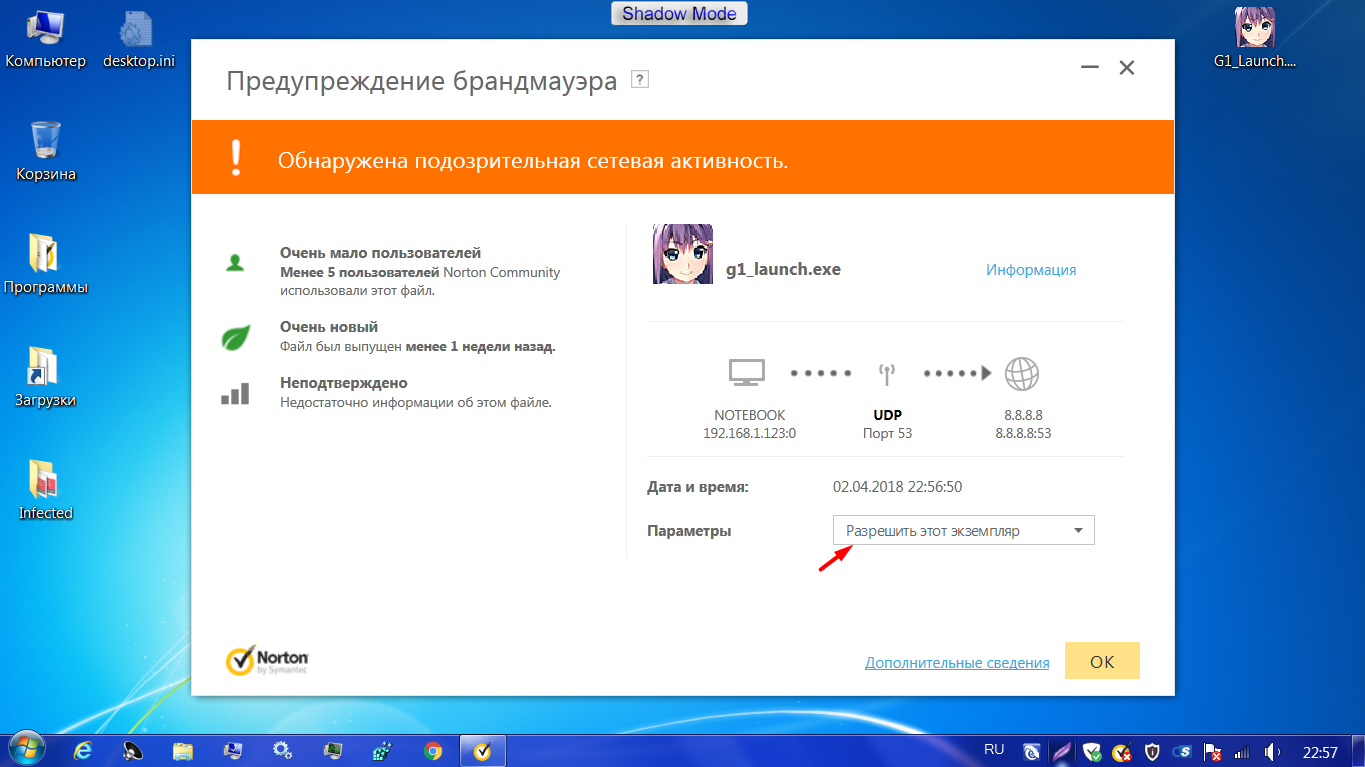
Task: Switch to the Norton taskbar button
Action: 482,750
